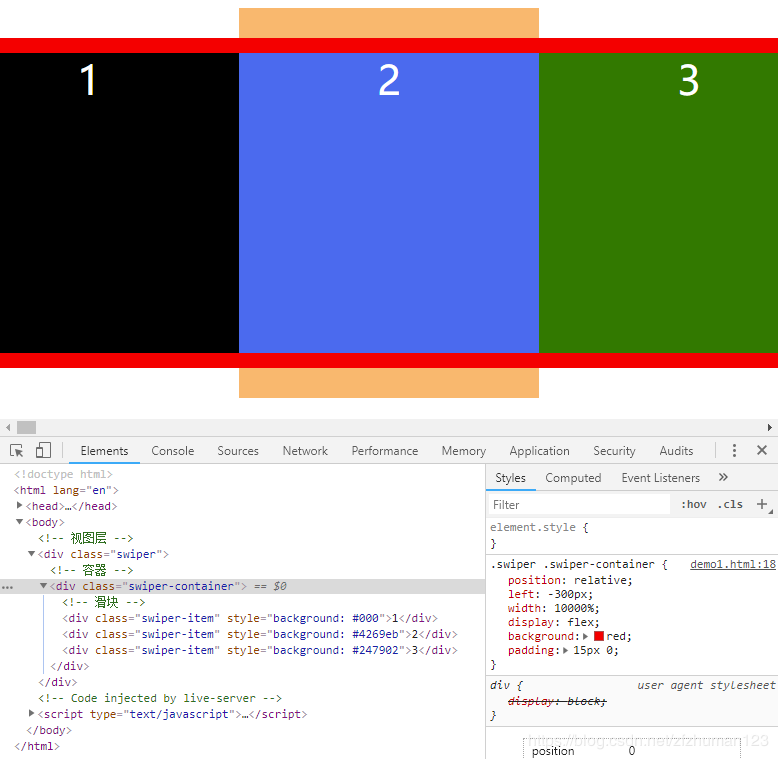
Task: Click the black slide labeled 1
Action: tap(120, 203)
